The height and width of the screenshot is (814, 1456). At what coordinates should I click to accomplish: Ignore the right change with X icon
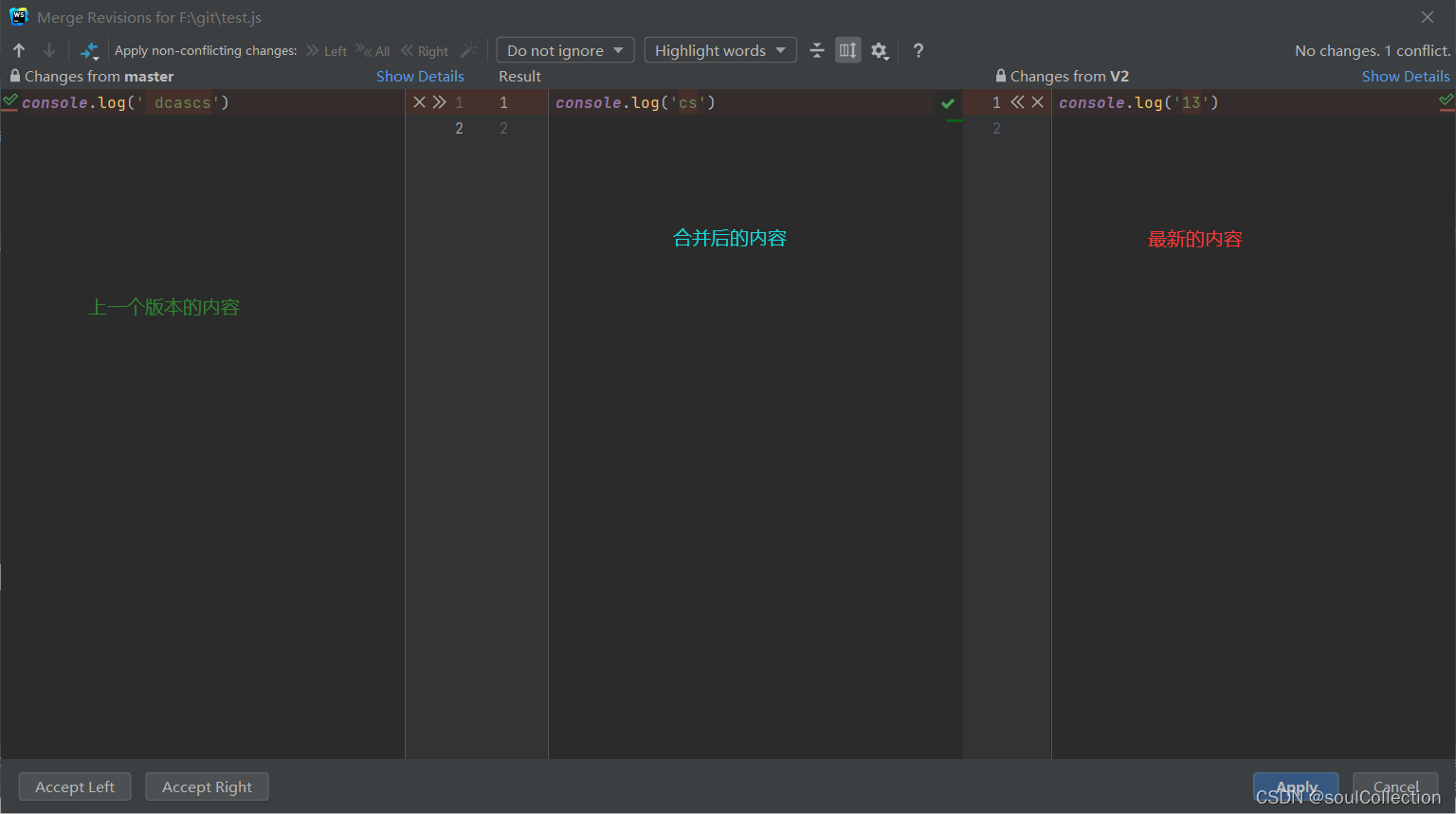click(x=1038, y=102)
